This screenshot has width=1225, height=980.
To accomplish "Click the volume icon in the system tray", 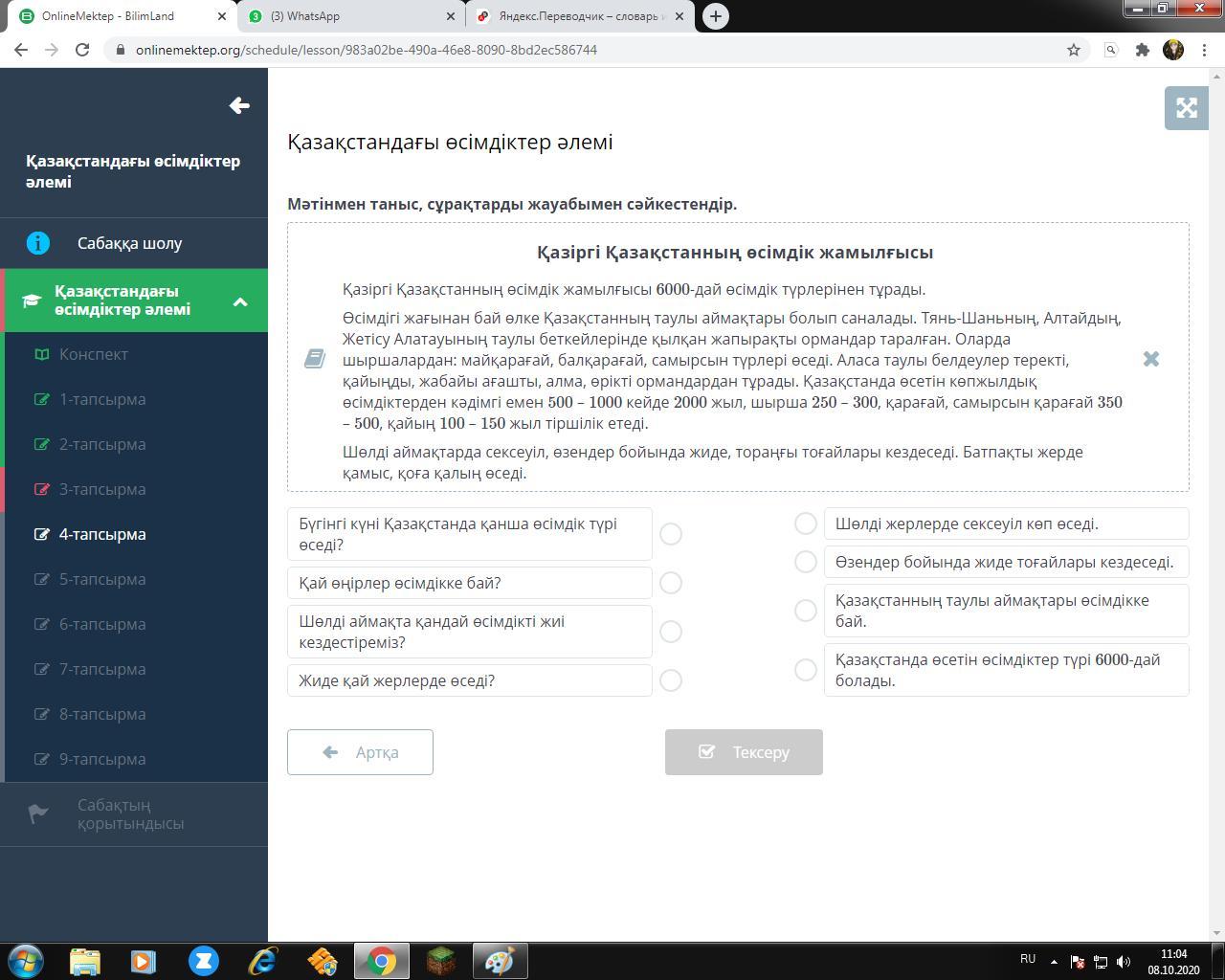I will tap(1124, 962).
